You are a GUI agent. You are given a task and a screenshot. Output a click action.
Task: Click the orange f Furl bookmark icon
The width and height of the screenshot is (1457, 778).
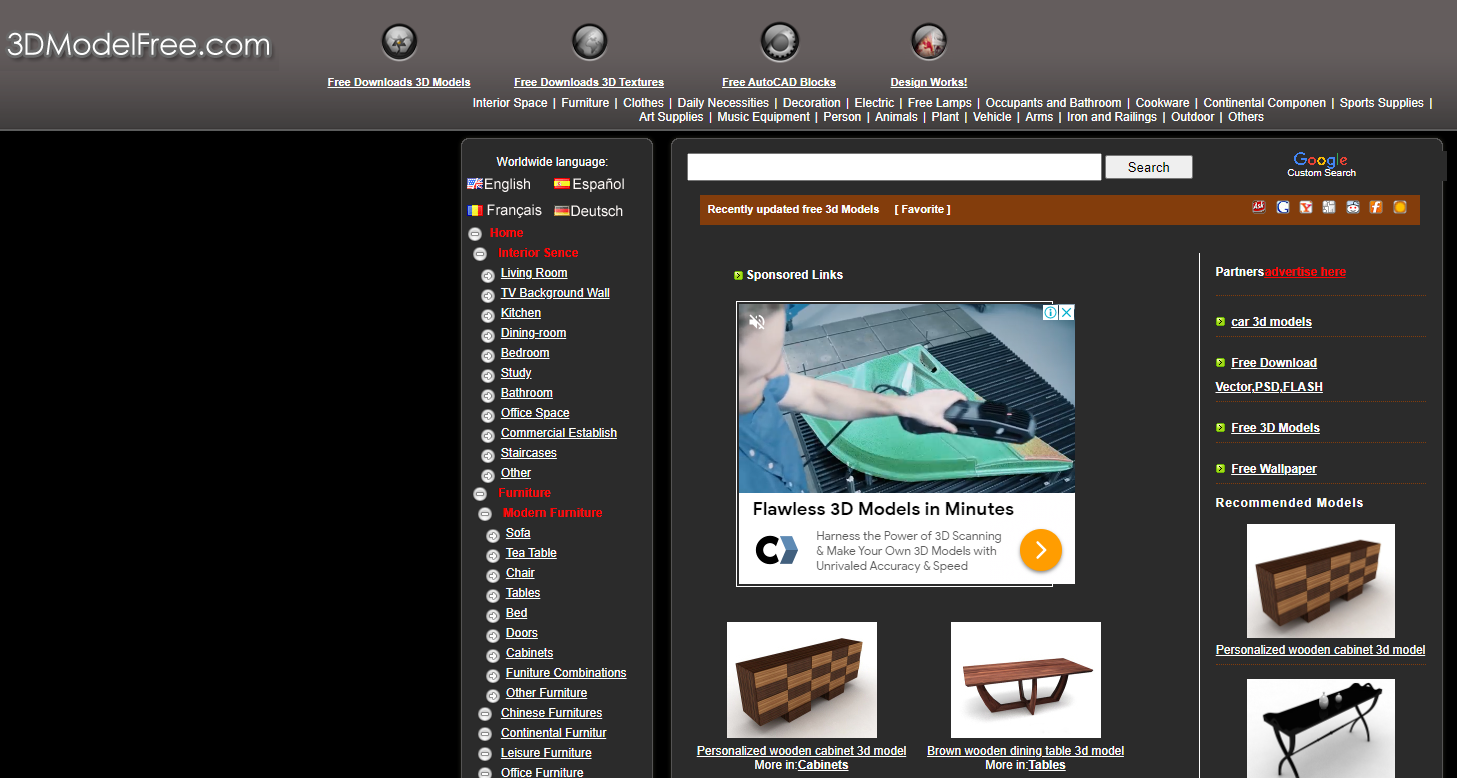pyautogui.click(x=1376, y=207)
